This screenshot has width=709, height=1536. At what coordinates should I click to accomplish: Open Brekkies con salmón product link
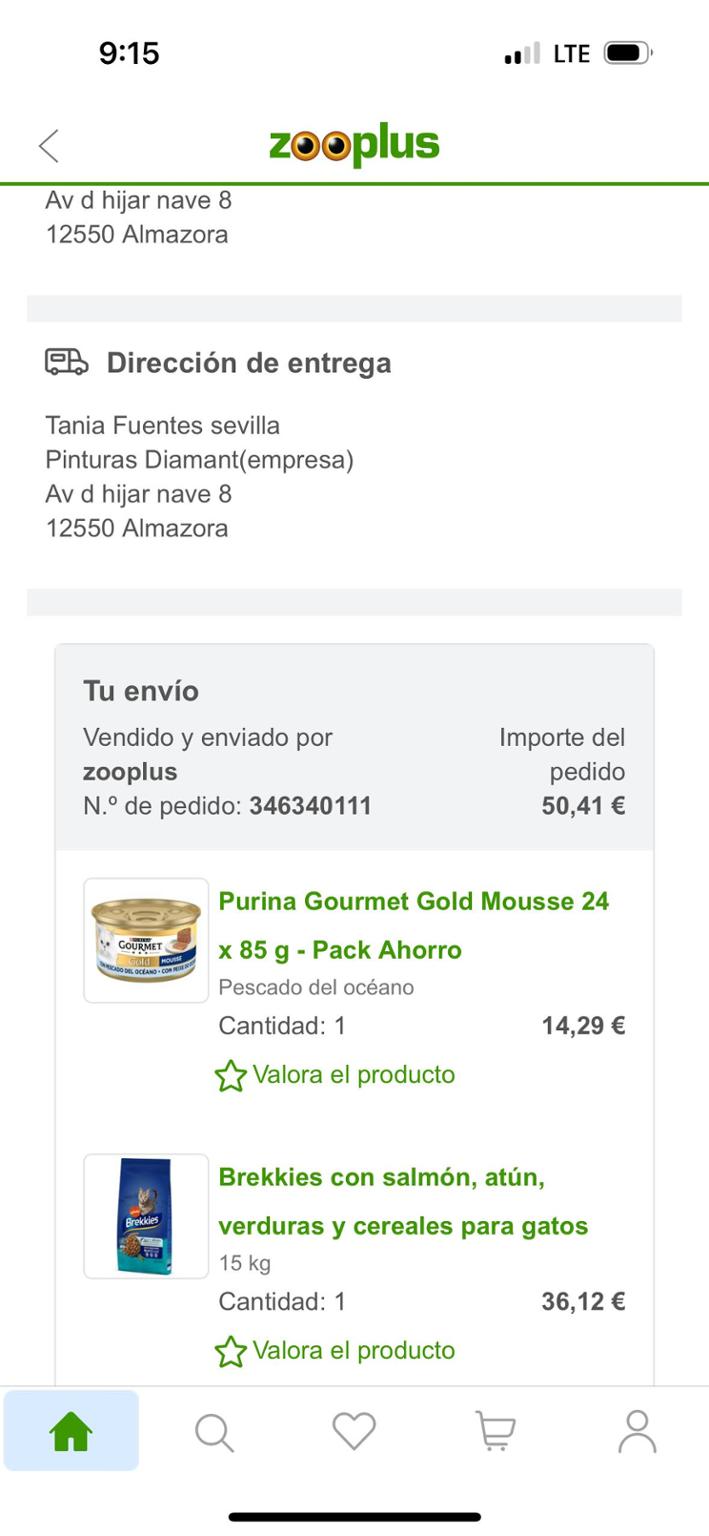pyautogui.click(x=403, y=1201)
